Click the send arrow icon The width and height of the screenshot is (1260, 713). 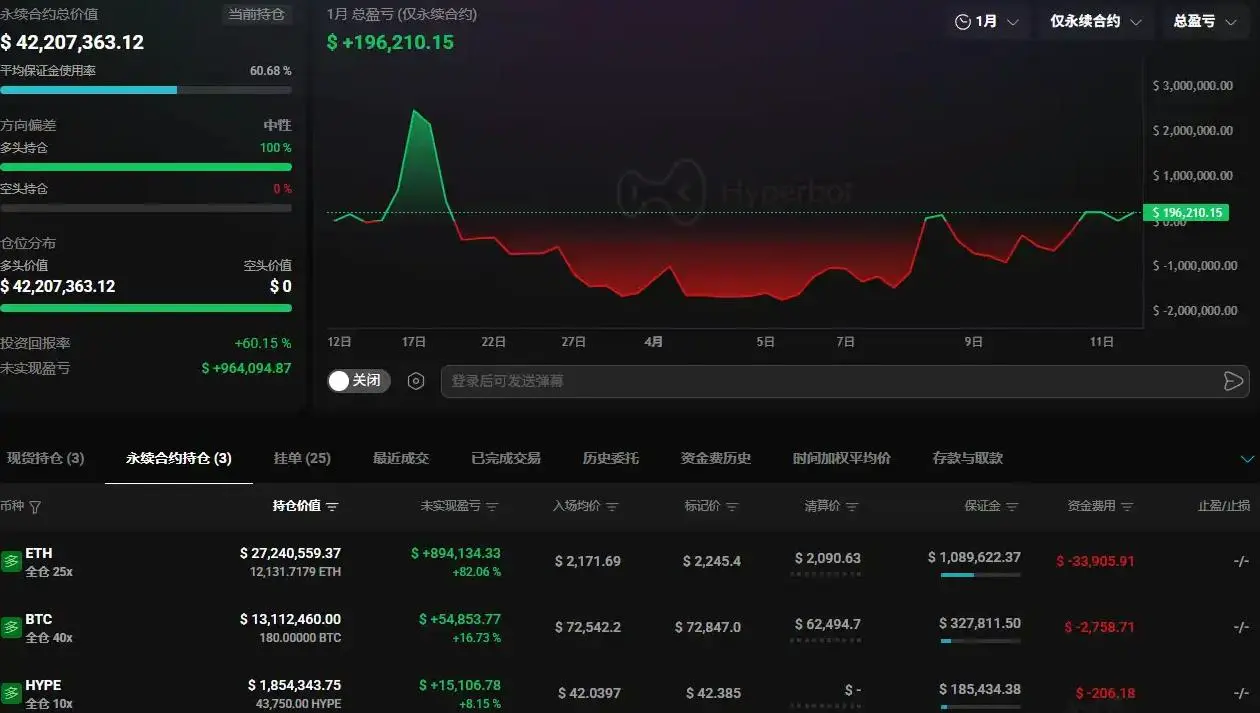[x=1233, y=381]
